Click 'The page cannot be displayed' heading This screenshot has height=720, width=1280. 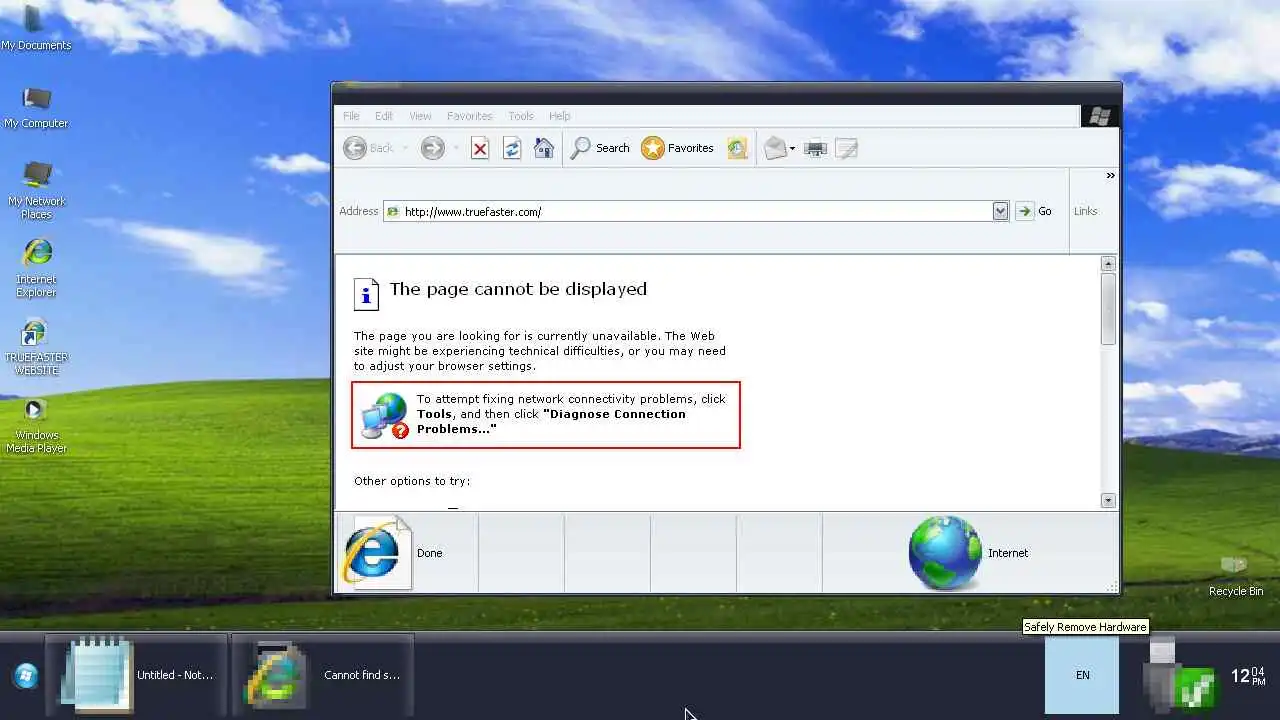point(518,289)
